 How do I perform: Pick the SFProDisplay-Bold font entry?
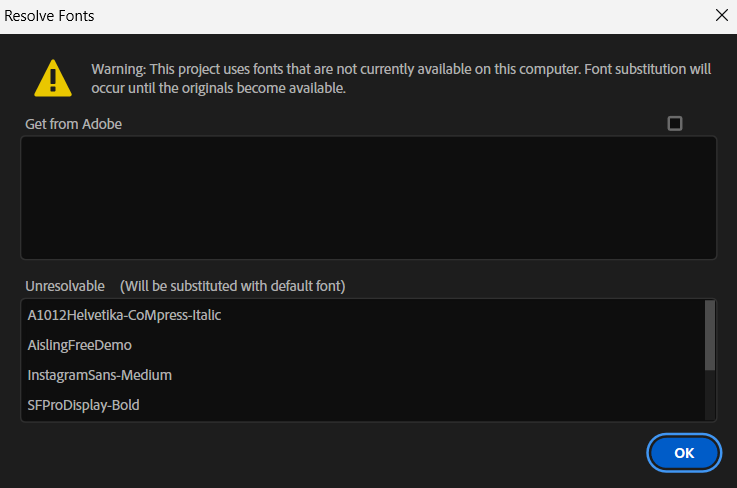pos(84,405)
